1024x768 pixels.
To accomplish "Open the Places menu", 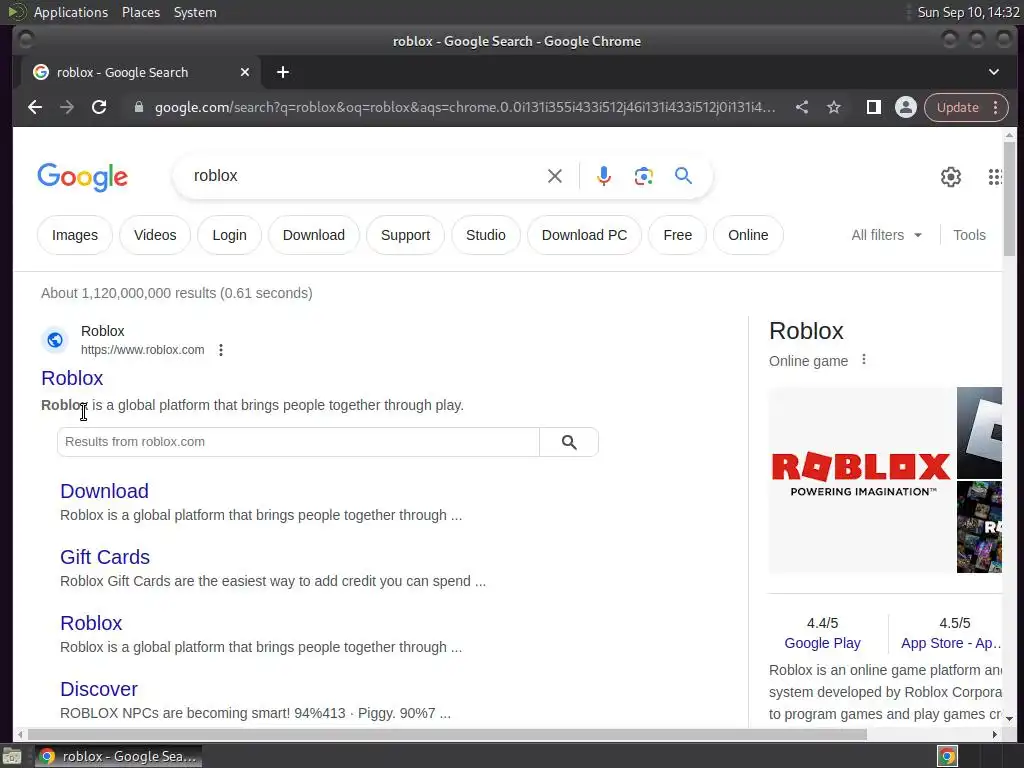I will 141,12.
